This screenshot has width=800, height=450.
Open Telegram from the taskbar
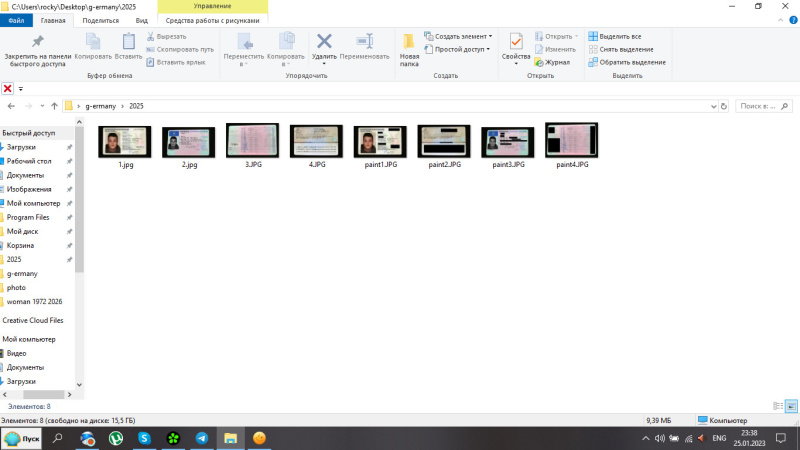point(202,438)
